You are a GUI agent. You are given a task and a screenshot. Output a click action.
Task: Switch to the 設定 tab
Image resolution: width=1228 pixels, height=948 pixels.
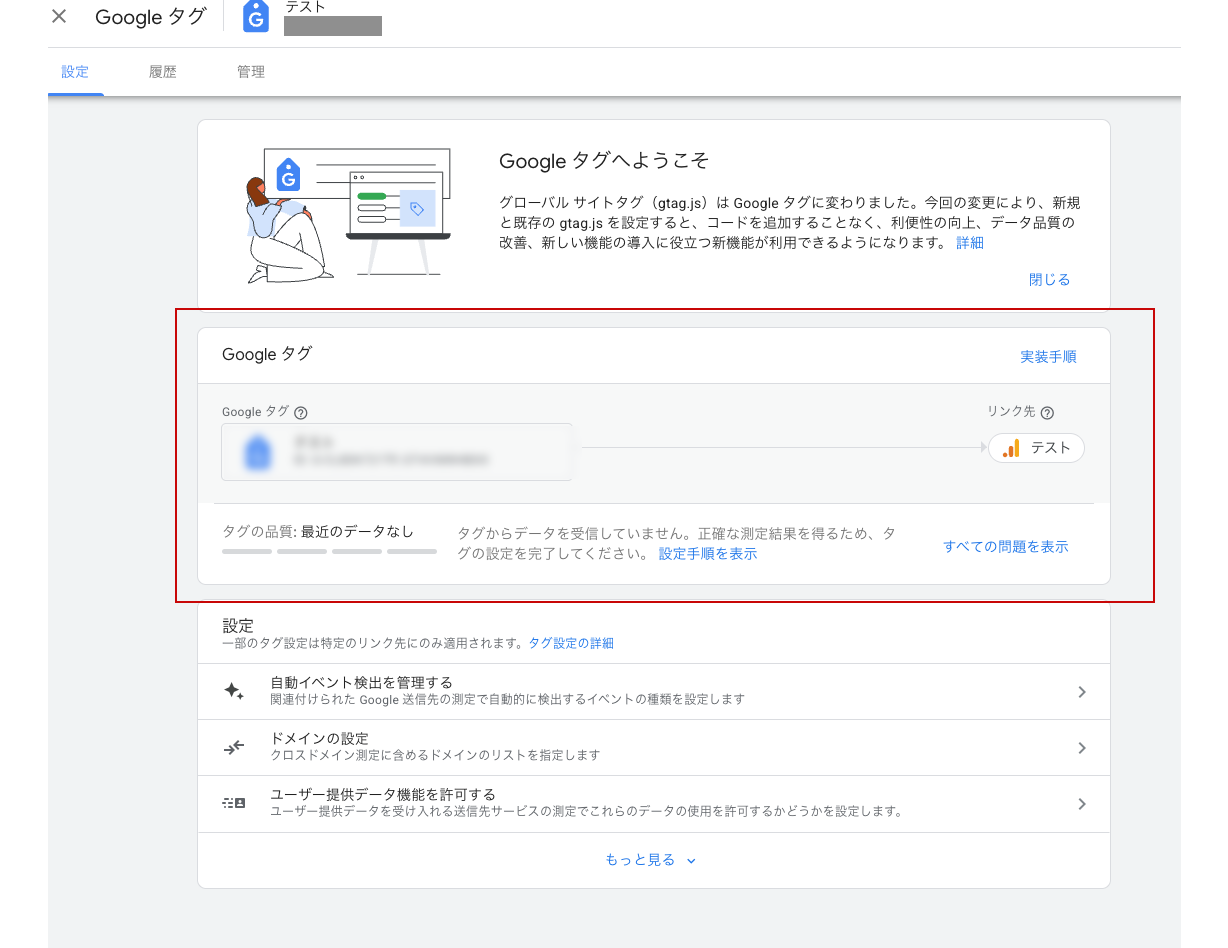[75, 72]
